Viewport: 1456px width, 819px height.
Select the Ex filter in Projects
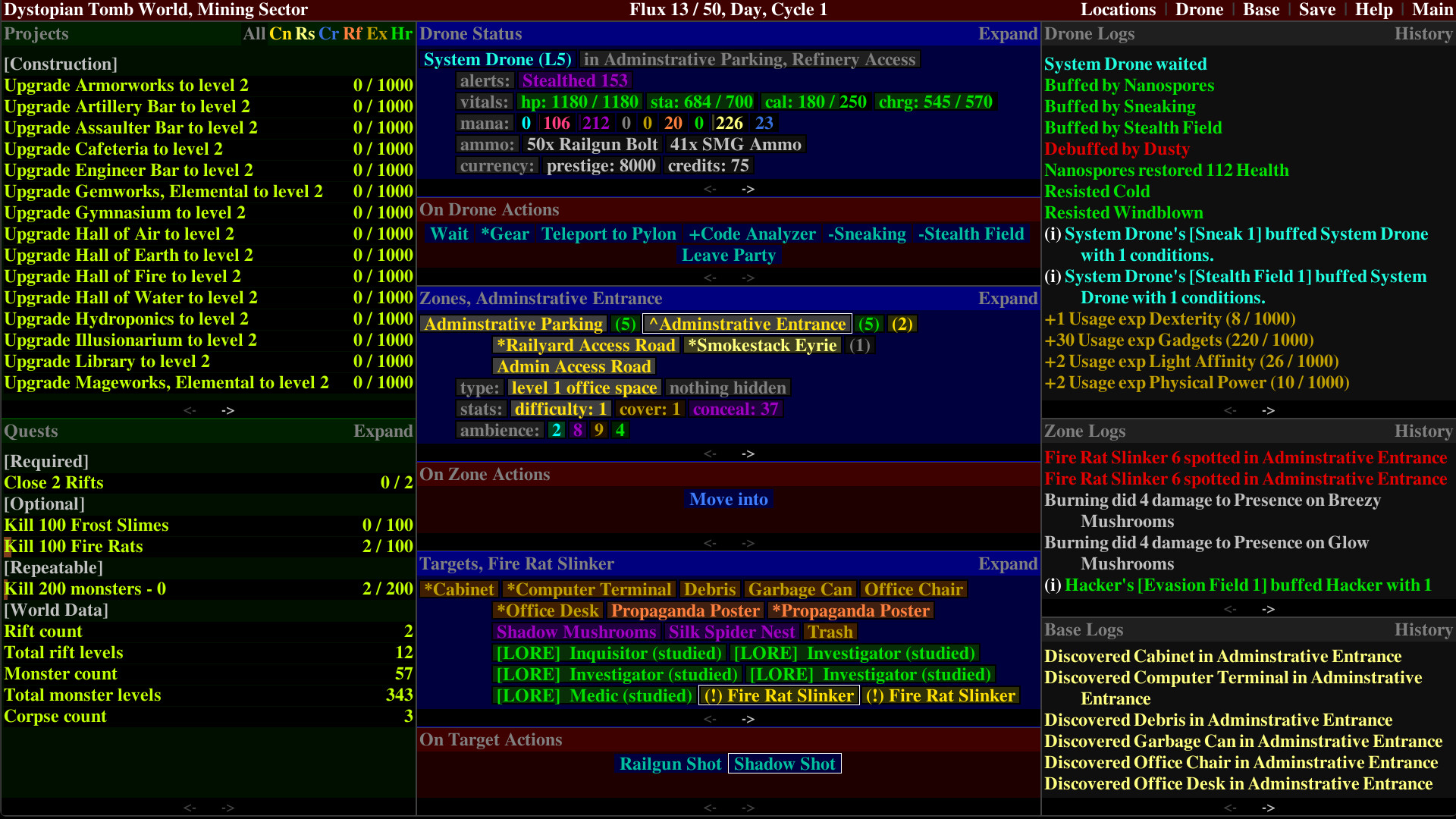(x=376, y=34)
